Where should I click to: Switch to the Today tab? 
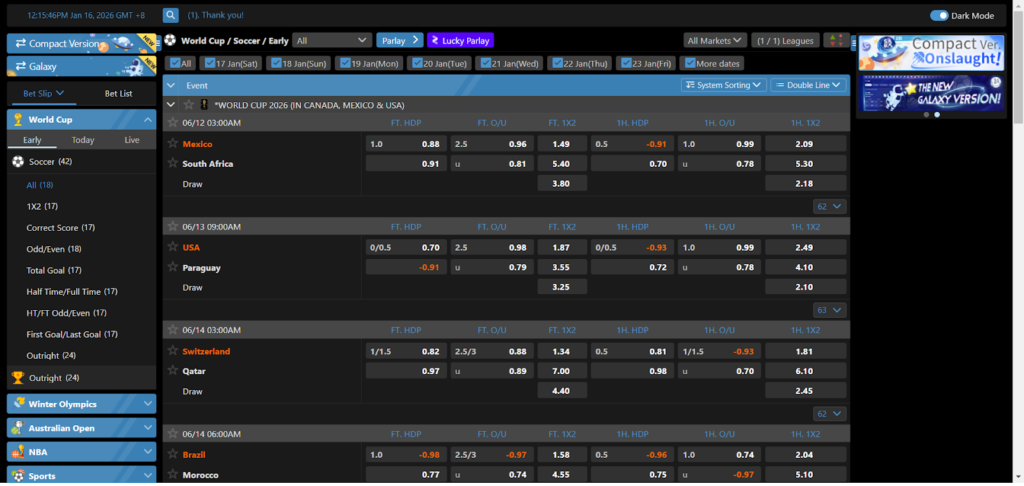coord(83,140)
